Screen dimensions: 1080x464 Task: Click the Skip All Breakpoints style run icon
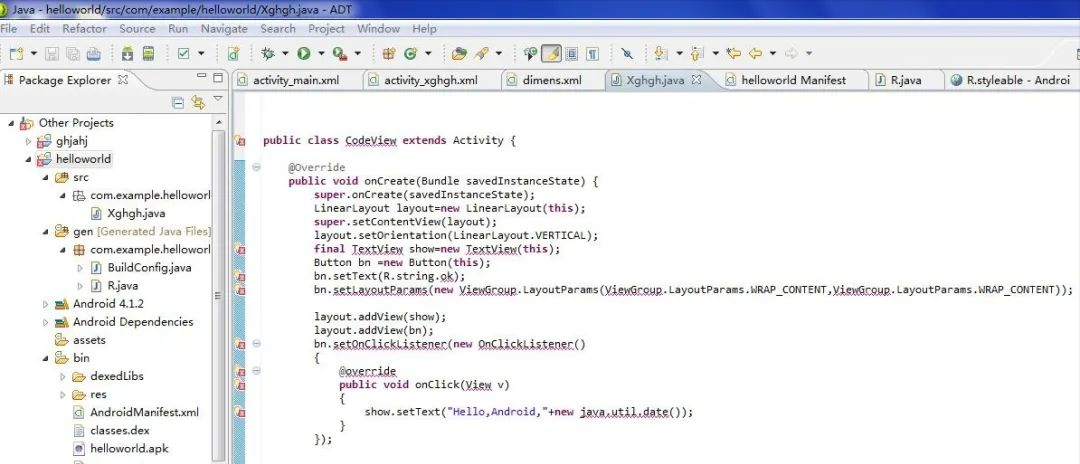(x=530, y=53)
